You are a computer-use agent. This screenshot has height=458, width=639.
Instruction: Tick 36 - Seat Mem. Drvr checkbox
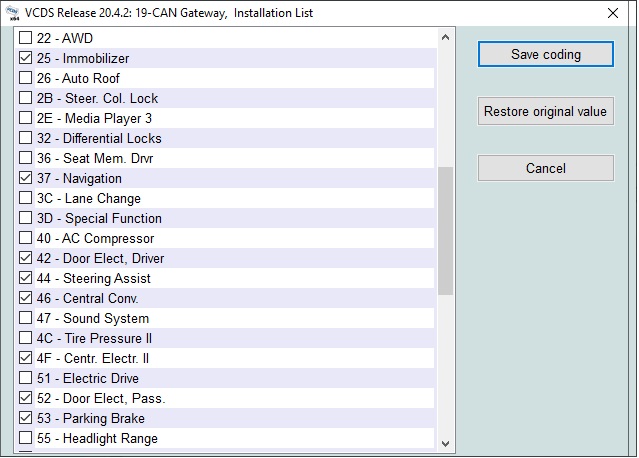pos(25,158)
